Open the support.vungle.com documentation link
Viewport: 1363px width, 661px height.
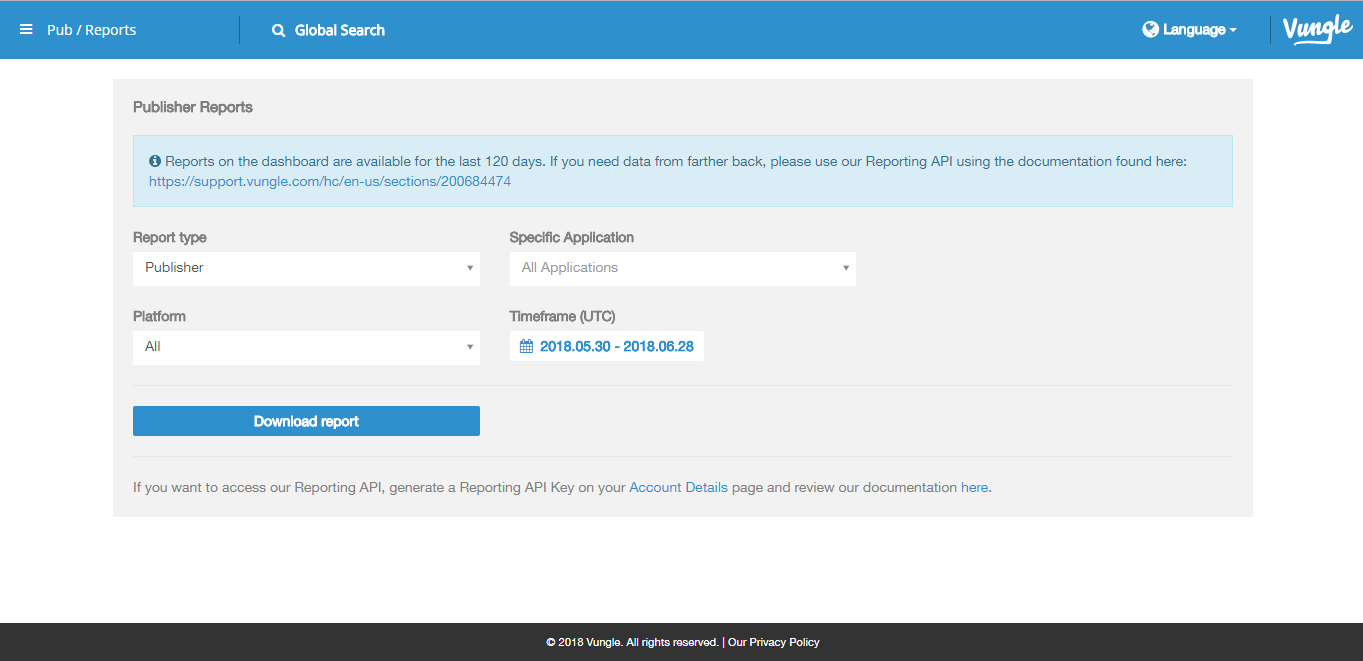[x=330, y=182]
